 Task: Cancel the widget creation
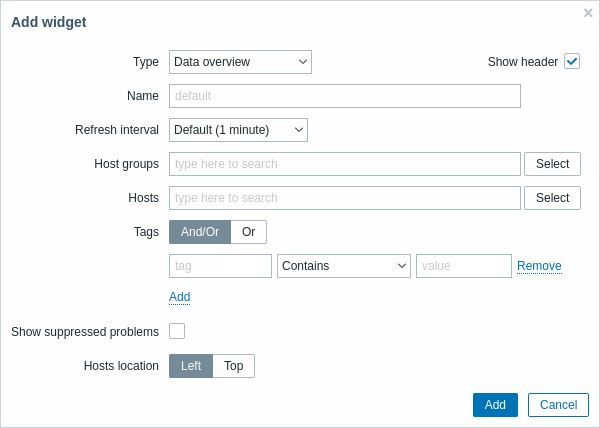pos(558,405)
